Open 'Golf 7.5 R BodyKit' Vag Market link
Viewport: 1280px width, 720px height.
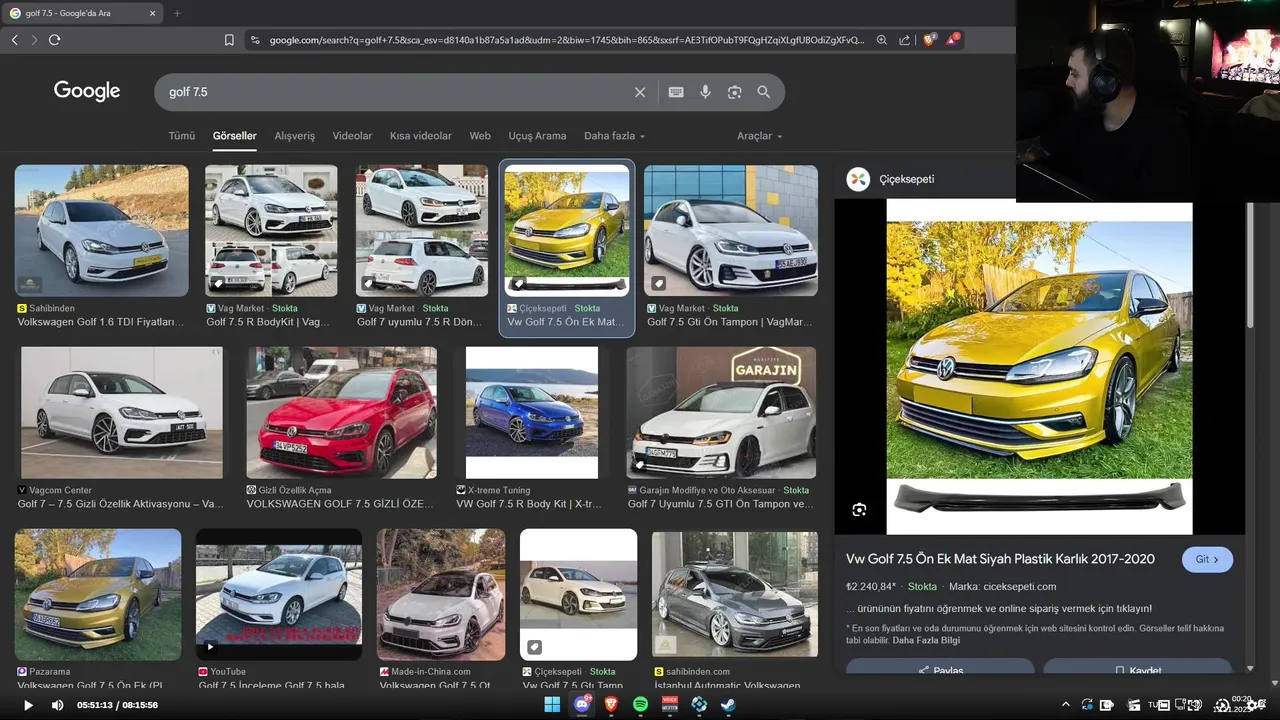point(268,322)
